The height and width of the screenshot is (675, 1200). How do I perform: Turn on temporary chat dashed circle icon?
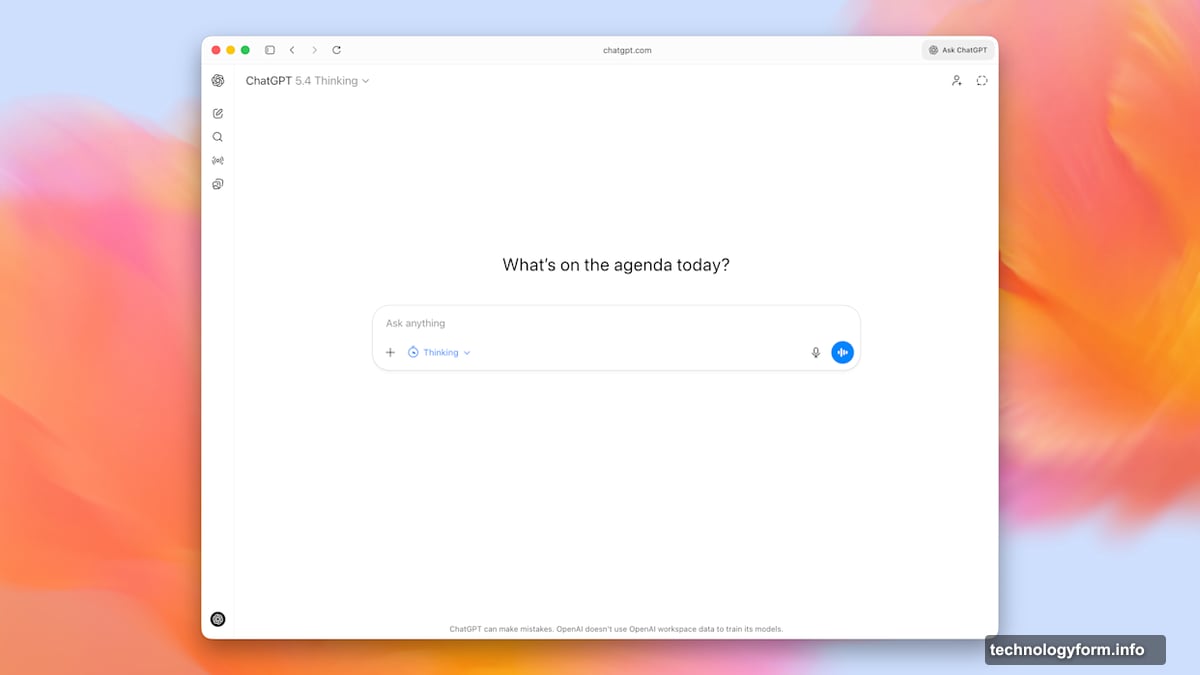[982, 81]
